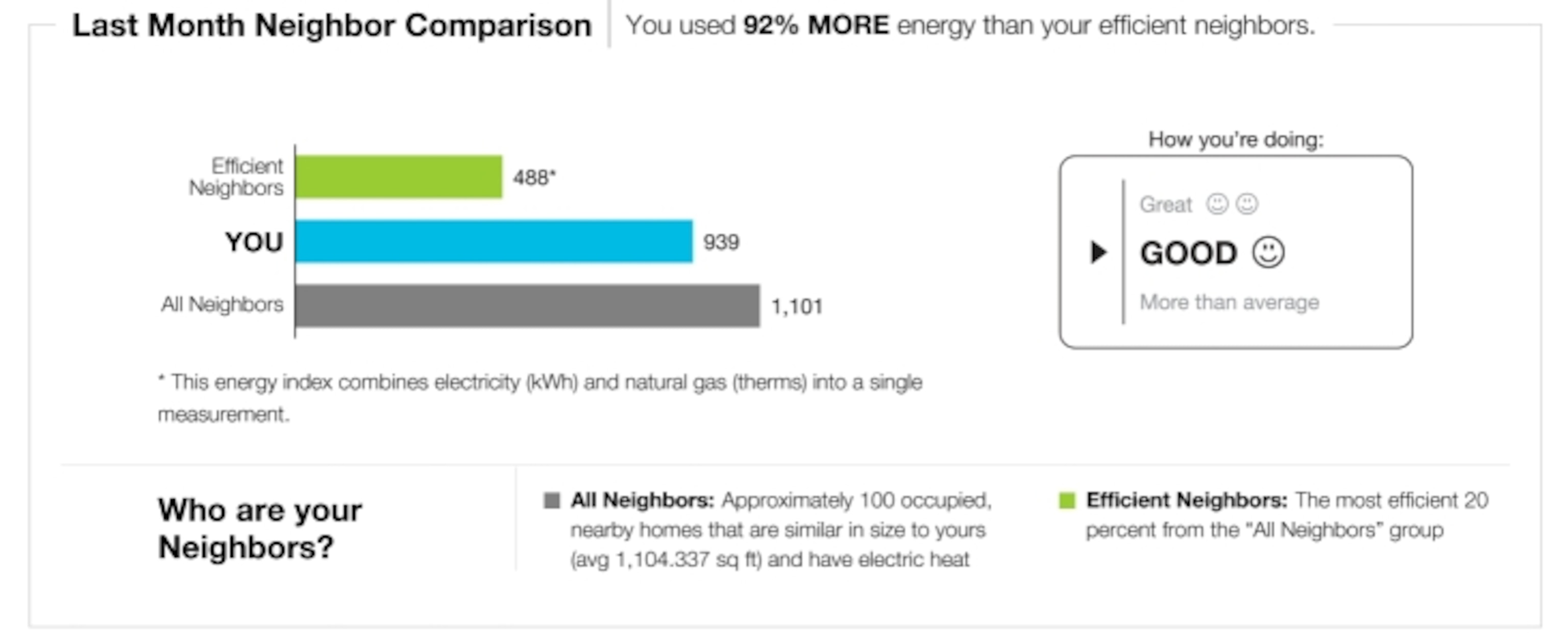Image resolution: width=1568 pixels, height=644 pixels.
Task: Click the Last Month Neighbor Comparison heading
Action: click(332, 26)
